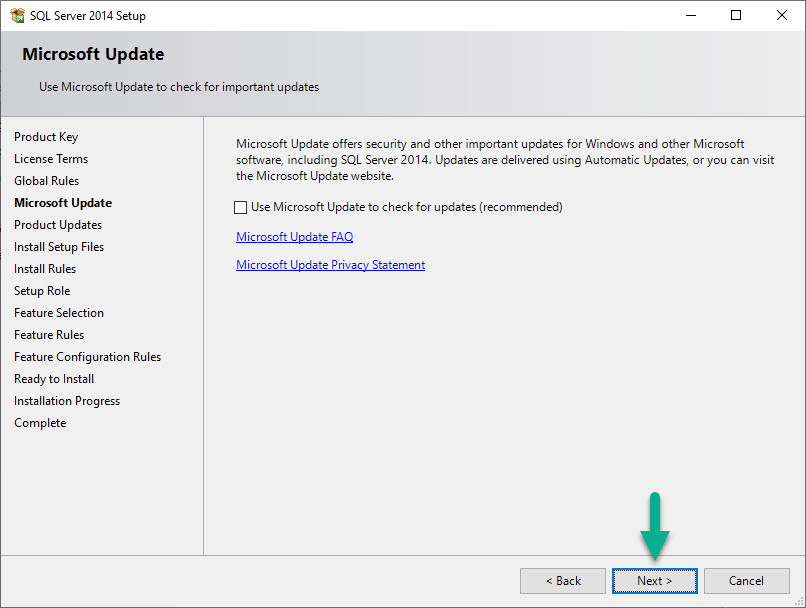Click 'Use Microsoft Update to check for important updates' subtitle
This screenshot has width=806, height=608.
coord(179,87)
